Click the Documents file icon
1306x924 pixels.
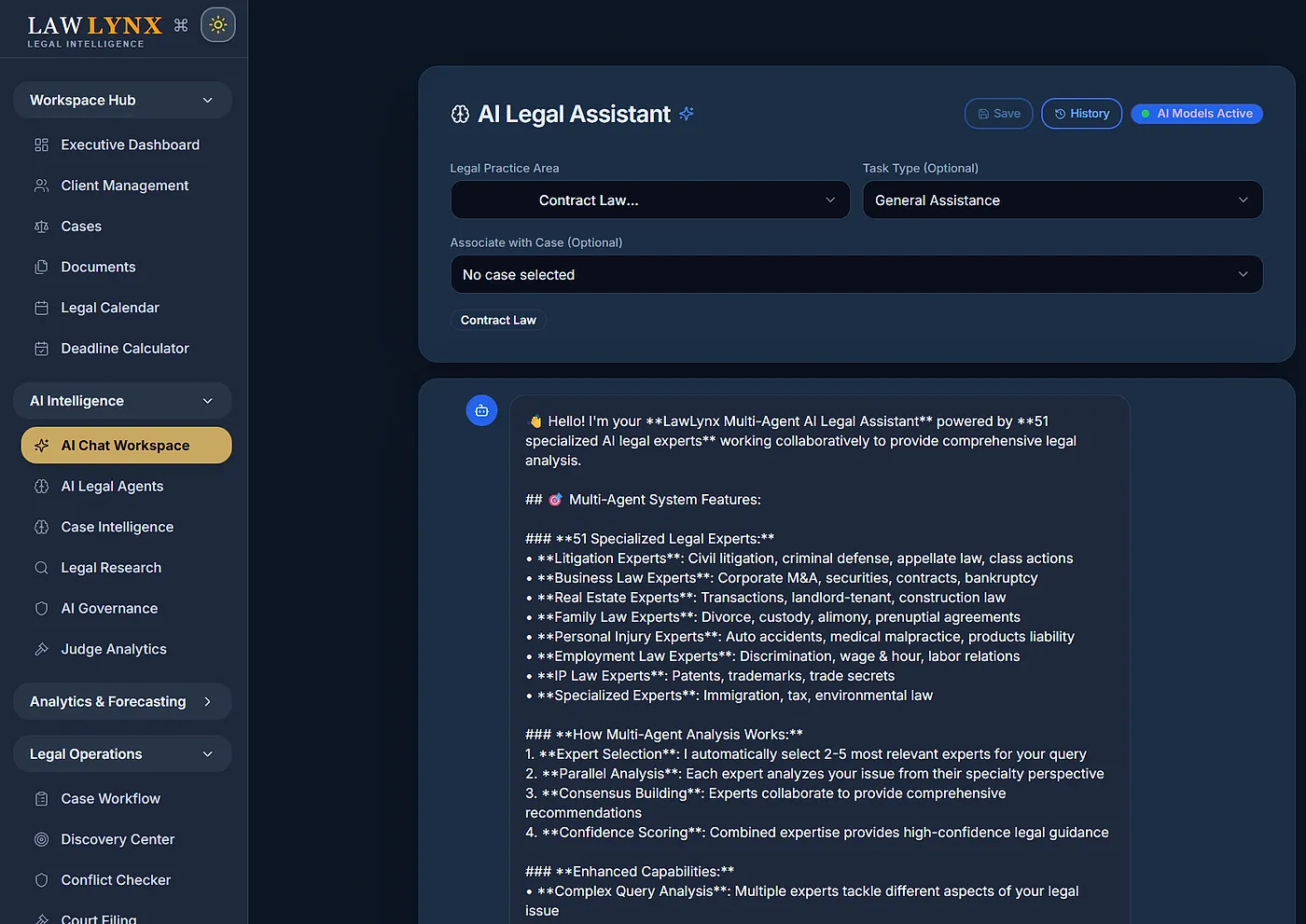(x=41, y=267)
